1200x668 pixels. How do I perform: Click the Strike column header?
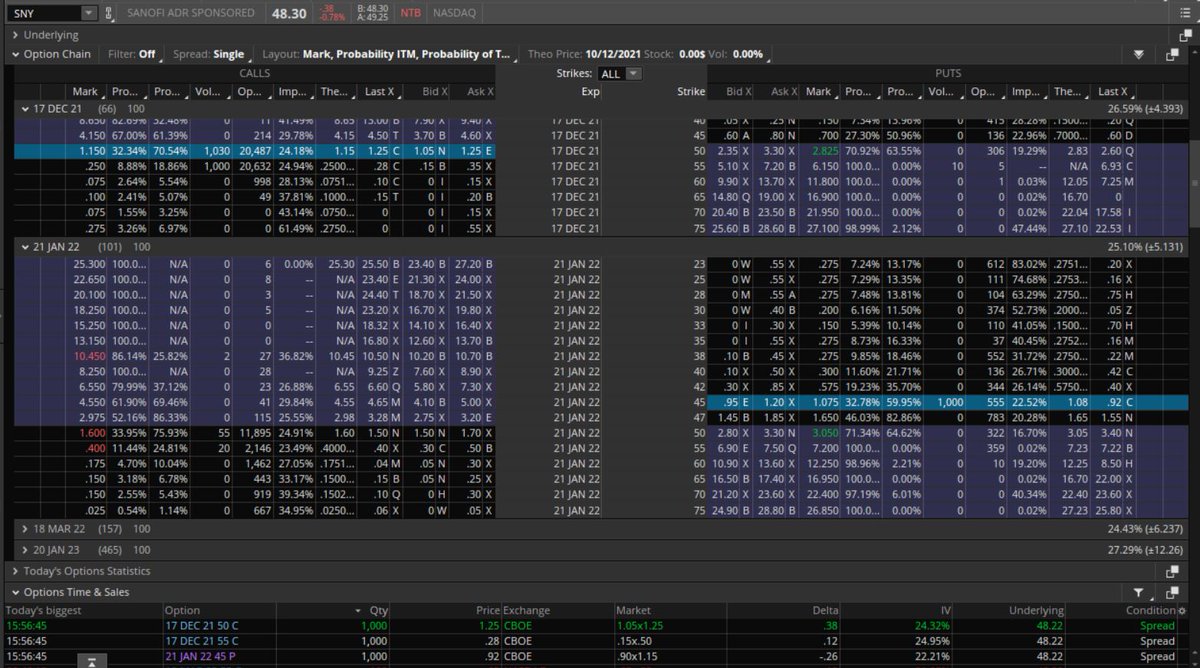point(690,91)
